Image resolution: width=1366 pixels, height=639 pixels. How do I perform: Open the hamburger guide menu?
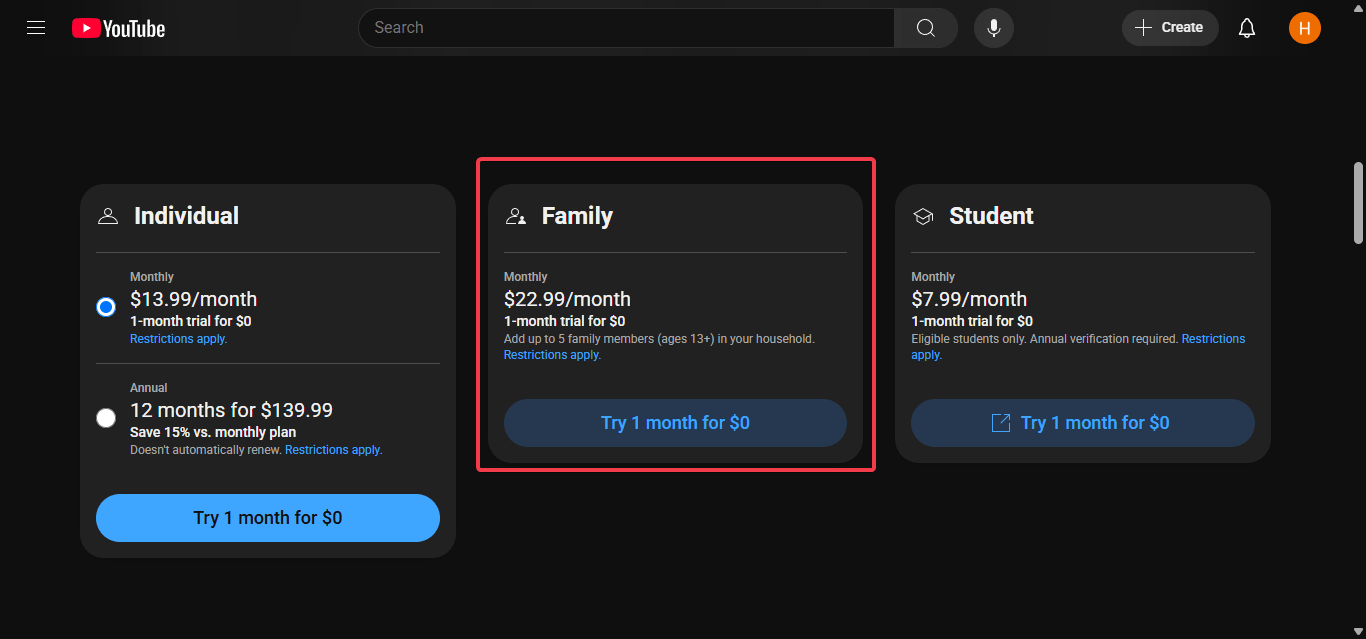coord(36,28)
